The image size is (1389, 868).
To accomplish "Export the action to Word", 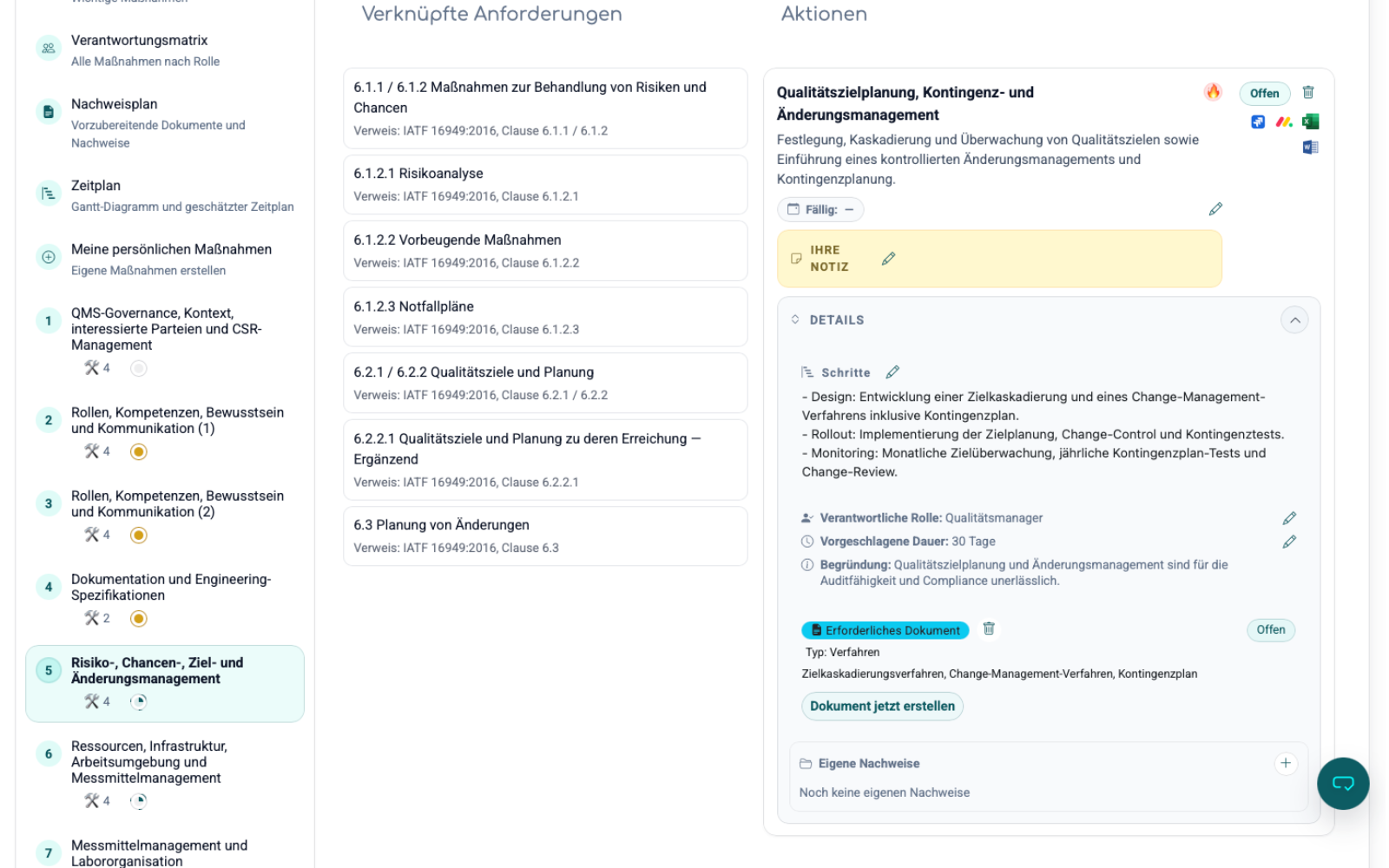I will (x=1311, y=148).
